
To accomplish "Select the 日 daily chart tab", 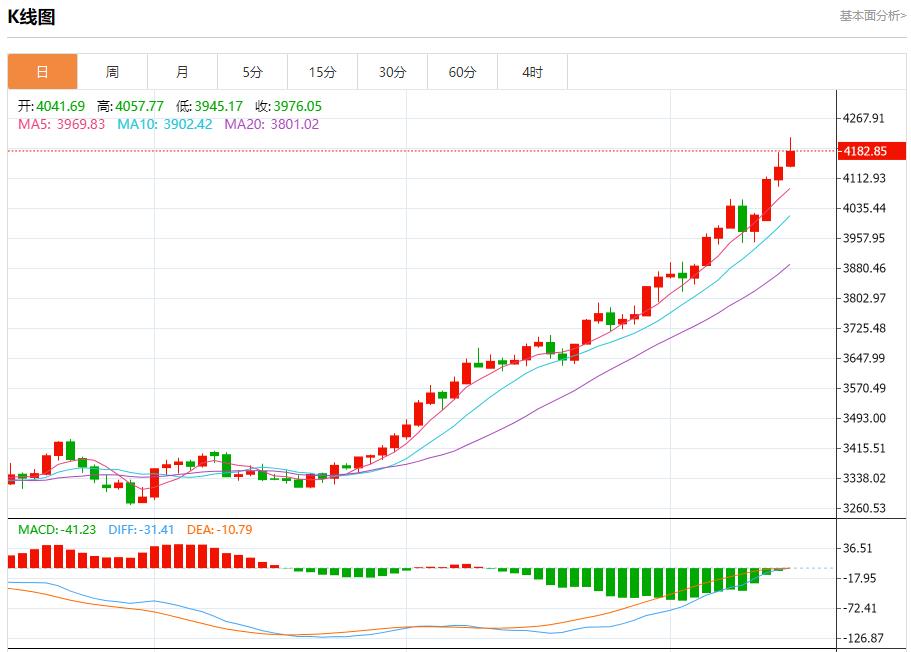I will click(x=42, y=72).
